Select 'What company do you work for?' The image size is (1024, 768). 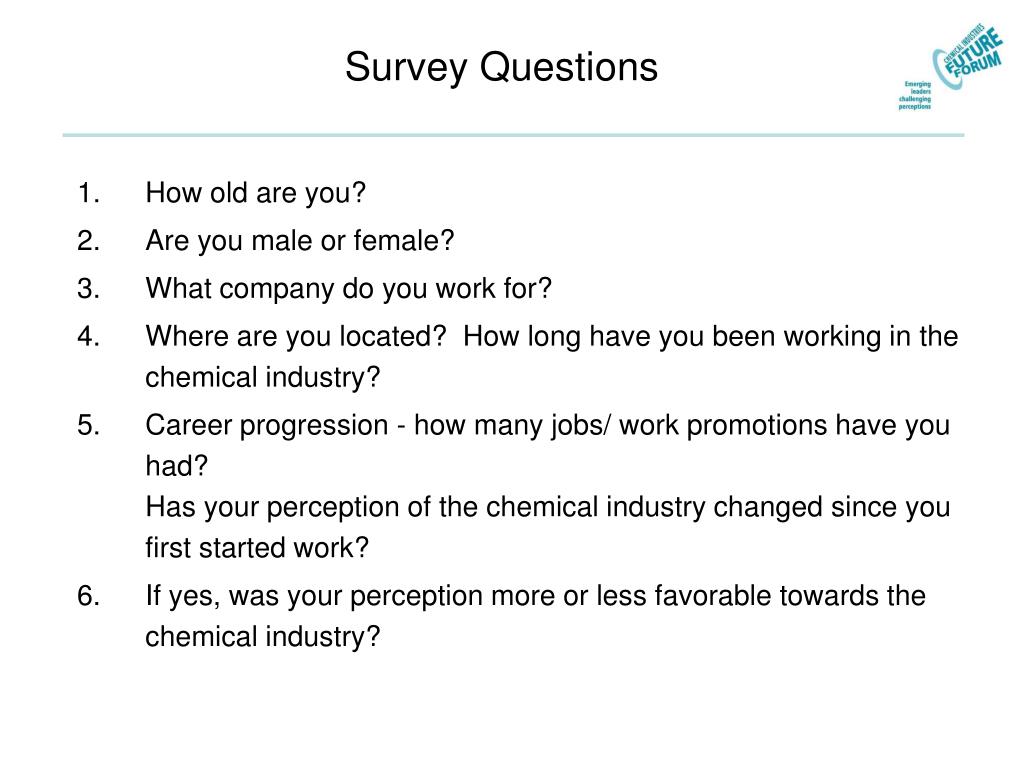pos(349,289)
